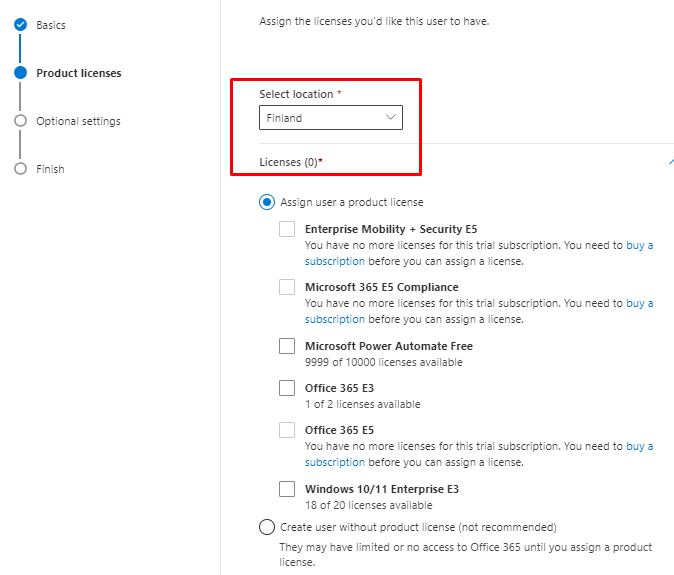Check the Microsoft Power Automate Free checkbox
This screenshot has height=575, width=674.
click(287, 347)
